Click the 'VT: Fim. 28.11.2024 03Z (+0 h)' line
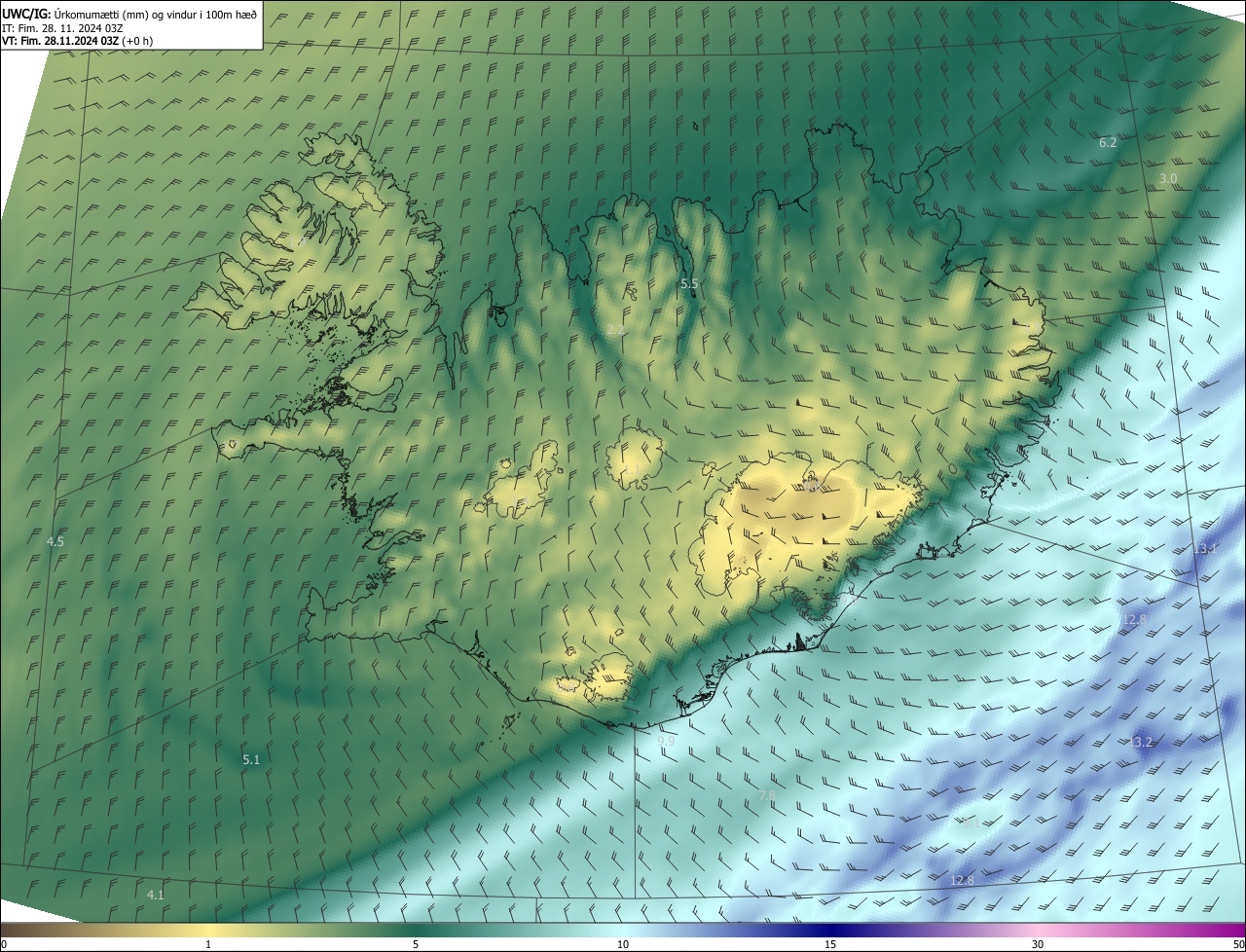This screenshot has height=952, width=1246. tap(77, 41)
